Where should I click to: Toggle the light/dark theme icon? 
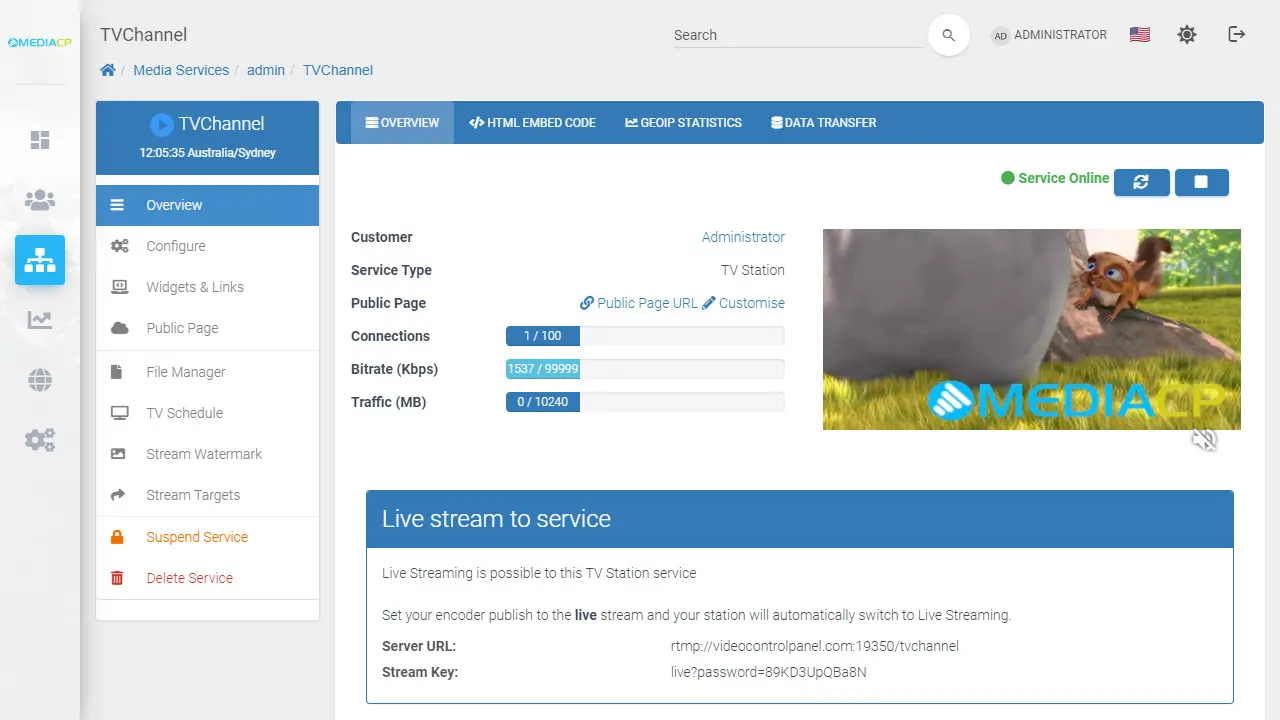point(1187,35)
